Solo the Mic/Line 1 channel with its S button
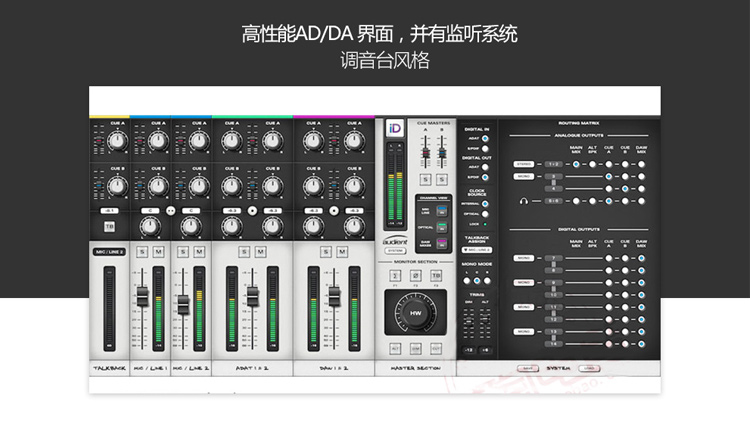 (x=142, y=252)
